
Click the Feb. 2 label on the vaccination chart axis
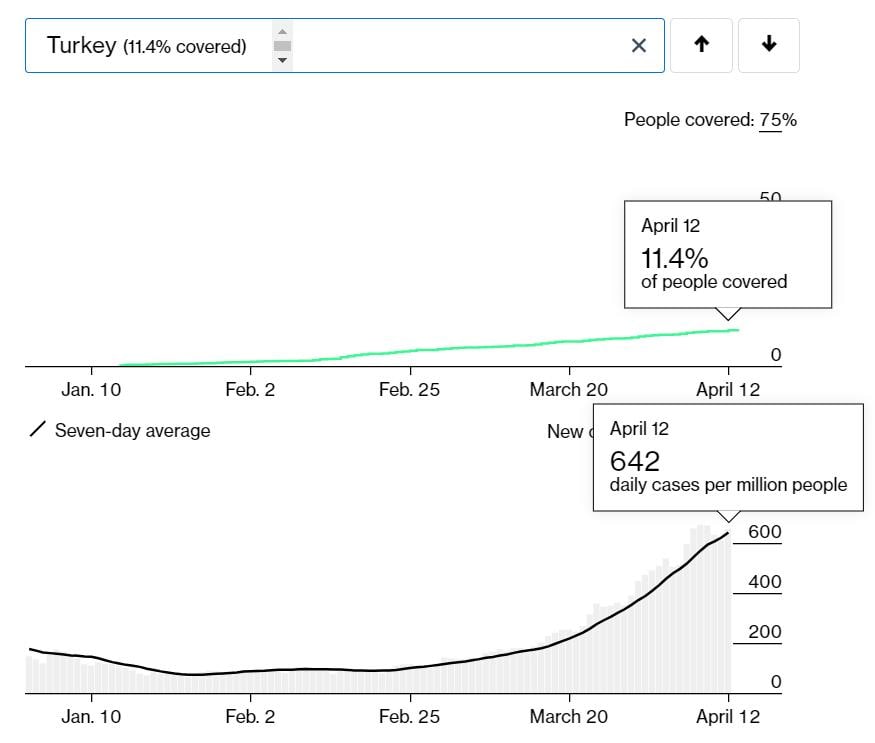pyautogui.click(x=250, y=390)
